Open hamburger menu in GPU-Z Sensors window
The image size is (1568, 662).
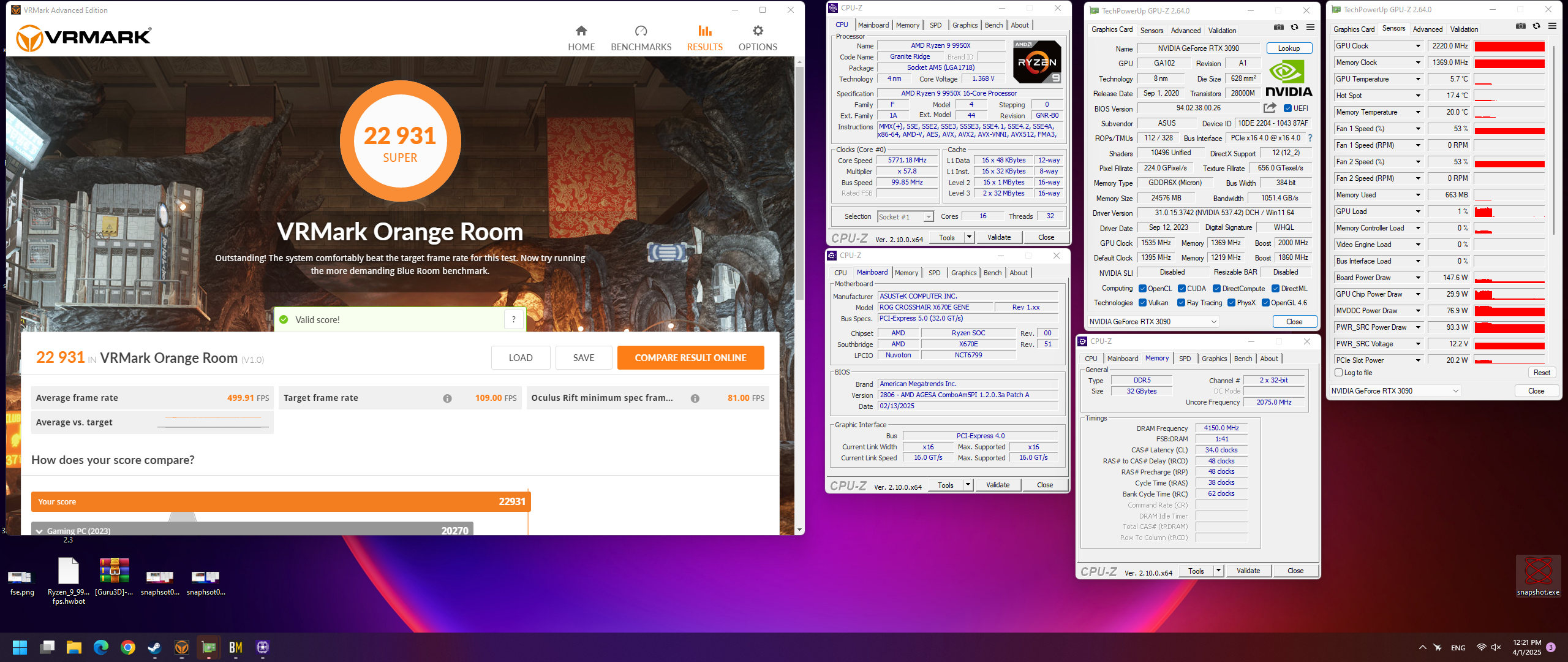1552,26
